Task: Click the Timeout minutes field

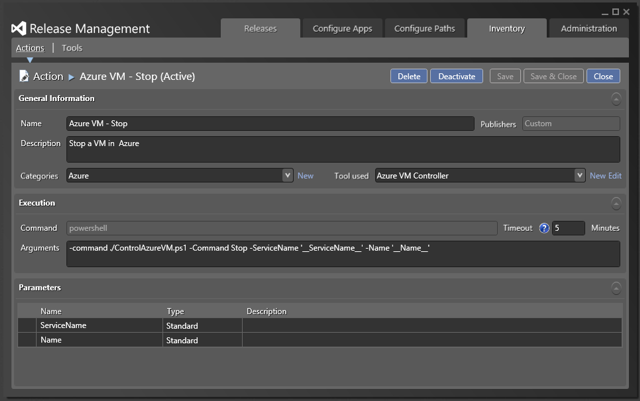Action: (x=568, y=228)
